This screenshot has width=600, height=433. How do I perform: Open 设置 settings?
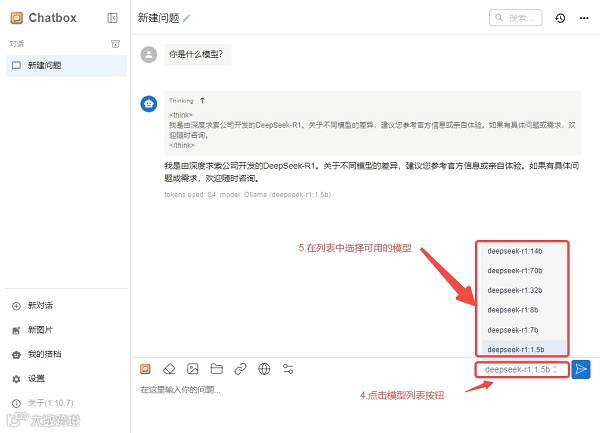point(36,378)
